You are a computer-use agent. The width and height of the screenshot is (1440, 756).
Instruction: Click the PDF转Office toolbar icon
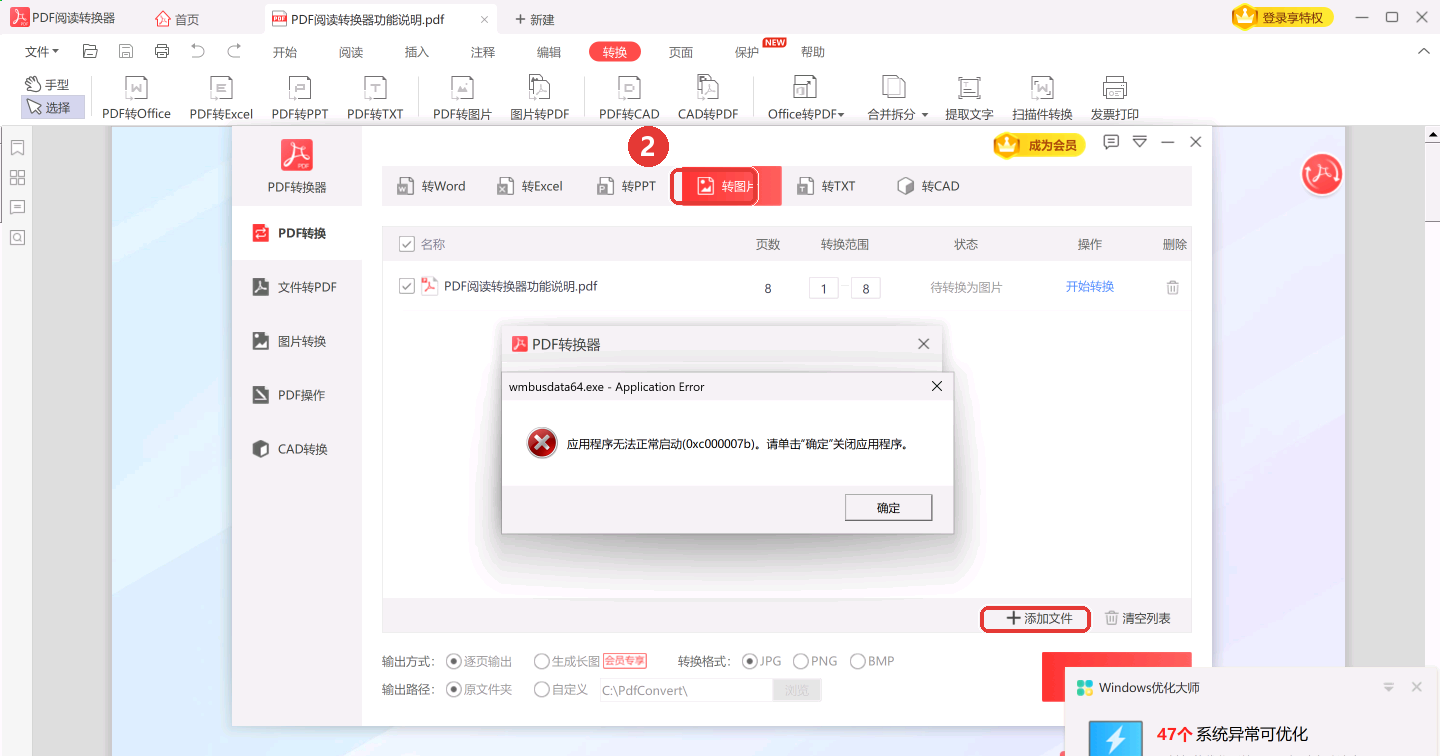[x=136, y=98]
